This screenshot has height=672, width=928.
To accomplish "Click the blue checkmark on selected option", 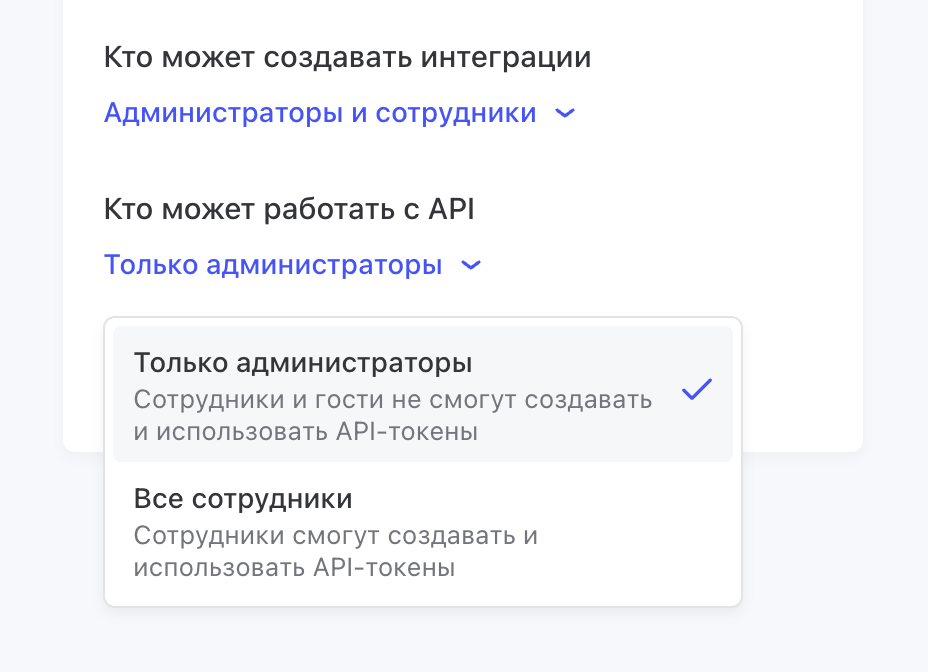I will [696, 391].
